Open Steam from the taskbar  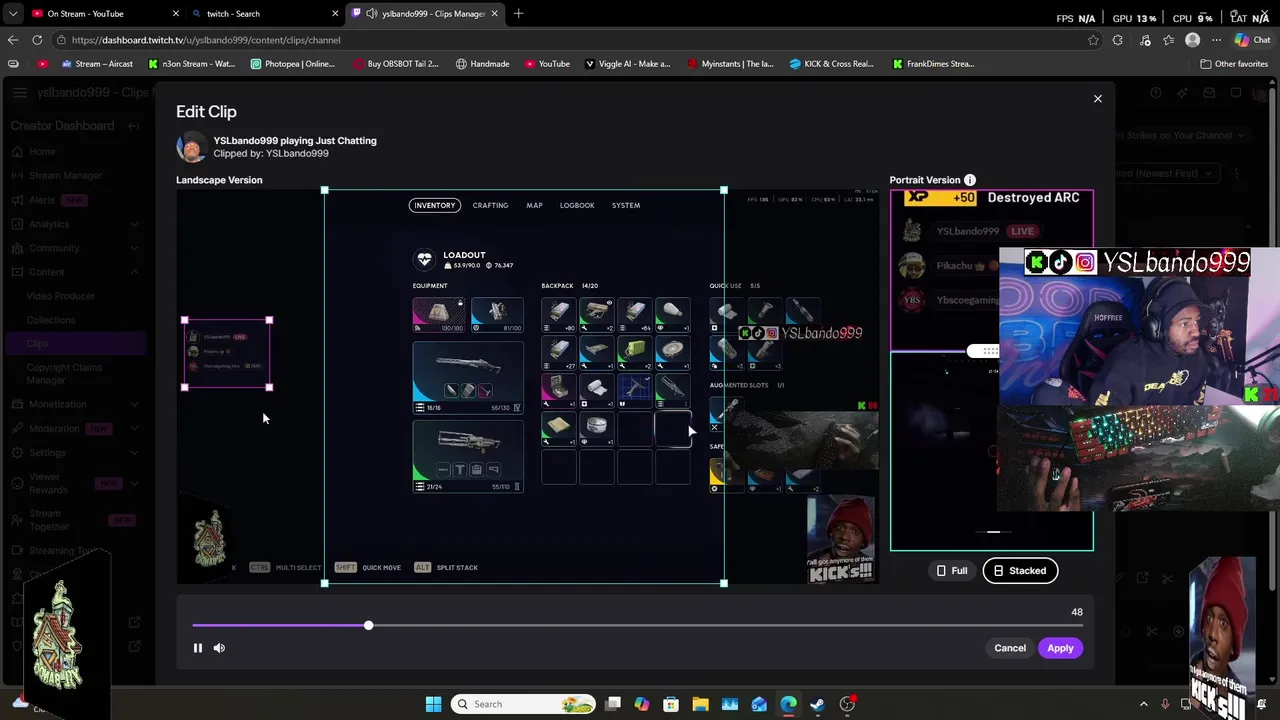click(817, 704)
